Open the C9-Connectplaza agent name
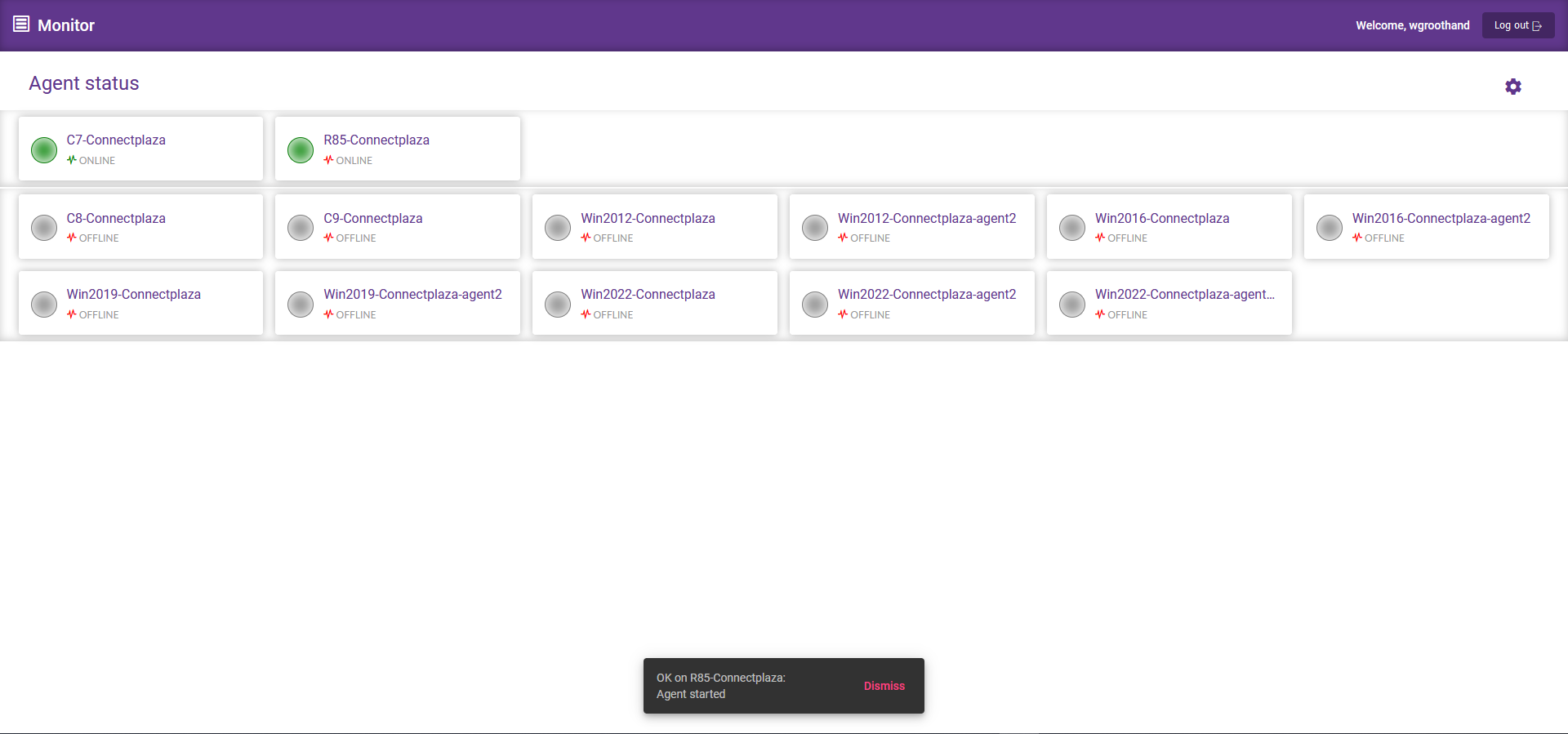 (x=373, y=218)
